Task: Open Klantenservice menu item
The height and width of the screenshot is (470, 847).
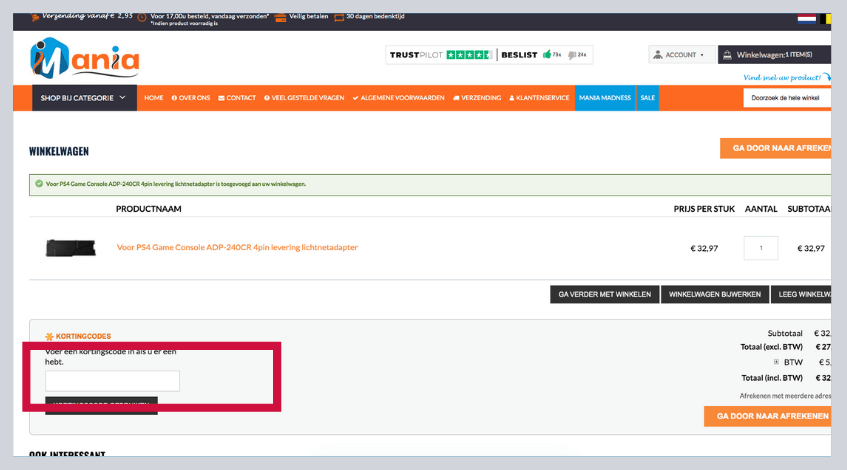Action: tap(539, 98)
